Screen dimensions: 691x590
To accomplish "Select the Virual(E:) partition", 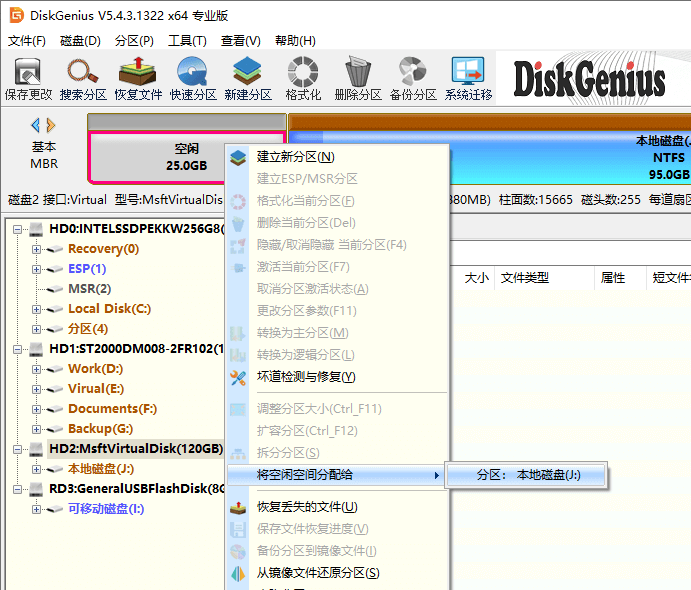I will pos(96,389).
